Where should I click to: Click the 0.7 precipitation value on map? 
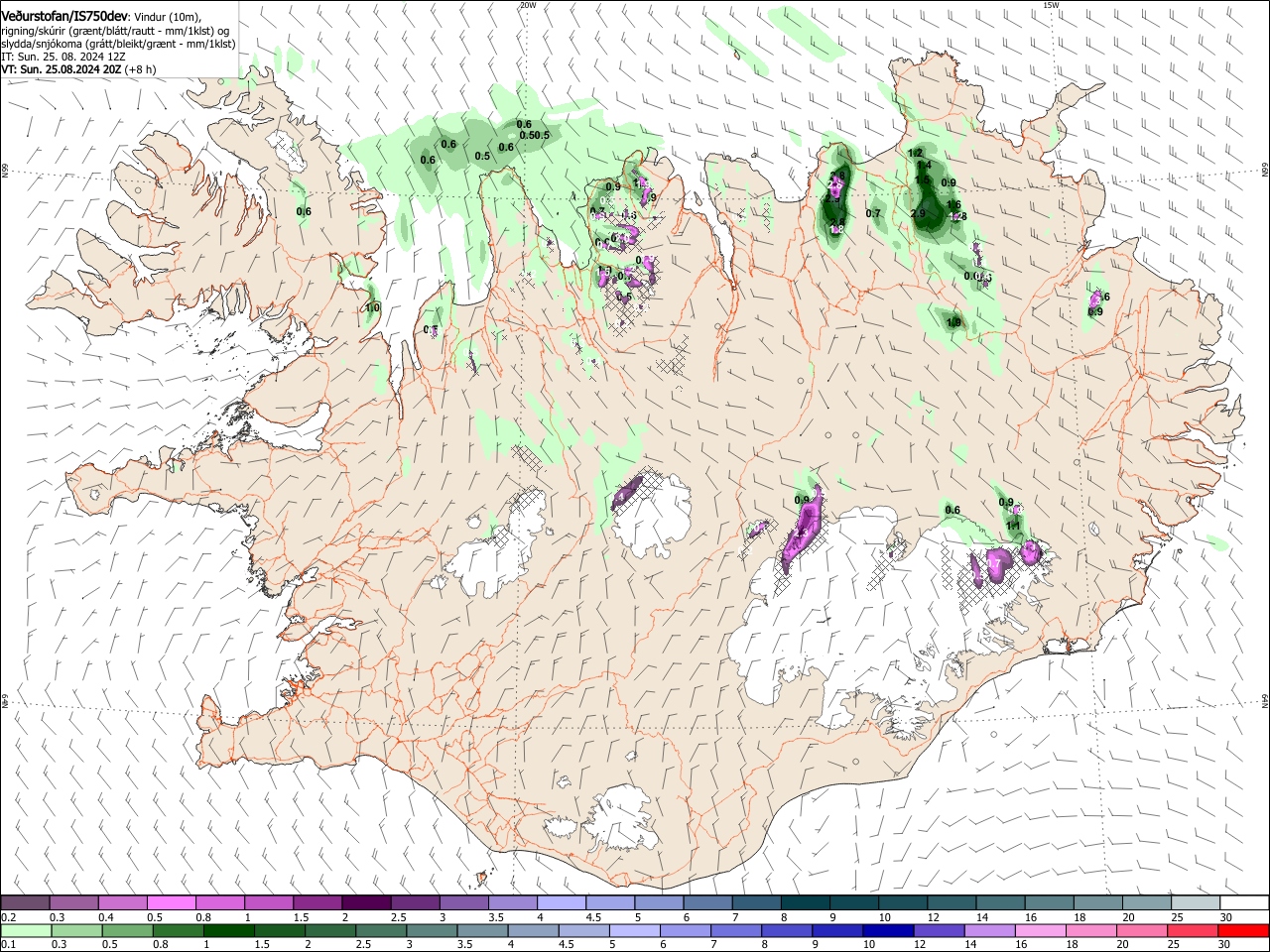[873, 214]
